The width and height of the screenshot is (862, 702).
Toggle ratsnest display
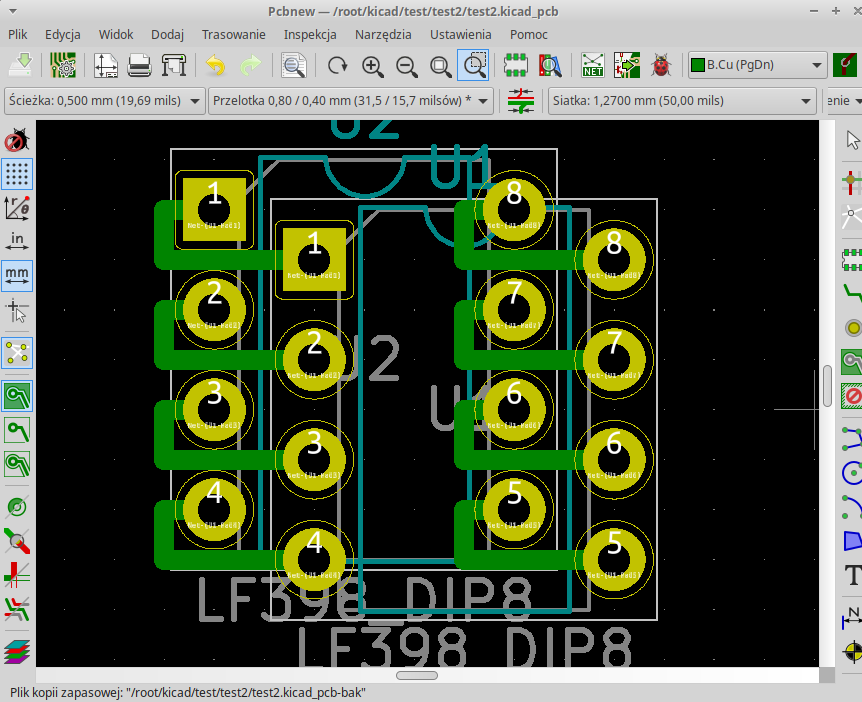pyautogui.click(x=17, y=353)
